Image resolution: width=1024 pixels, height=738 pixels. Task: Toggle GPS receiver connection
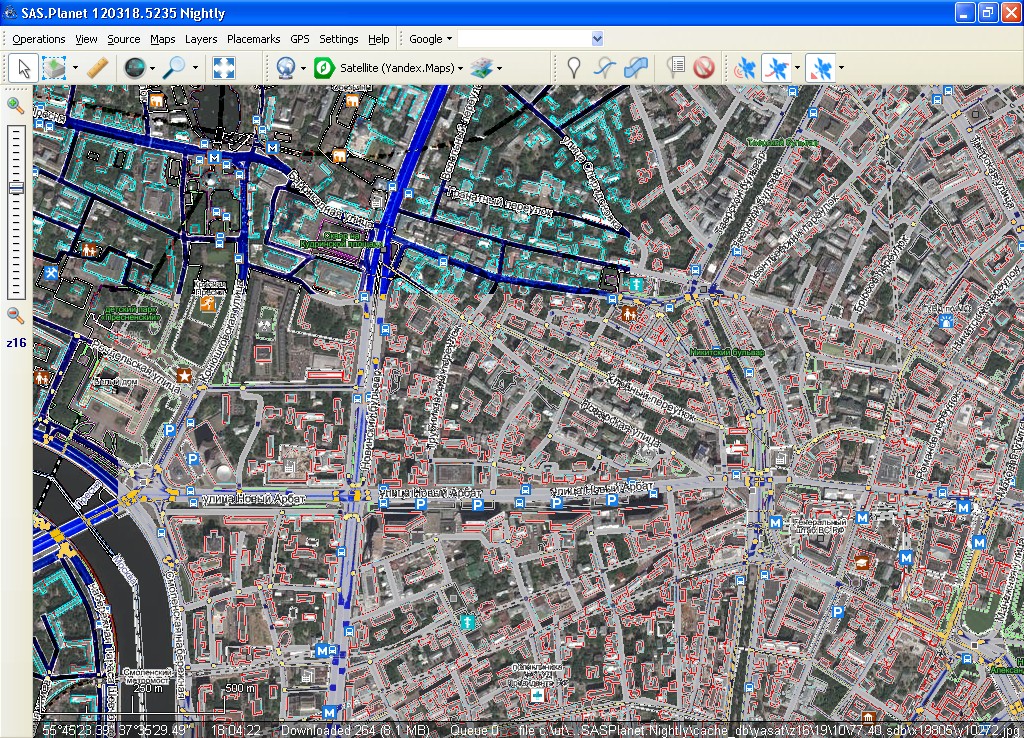click(x=745, y=68)
